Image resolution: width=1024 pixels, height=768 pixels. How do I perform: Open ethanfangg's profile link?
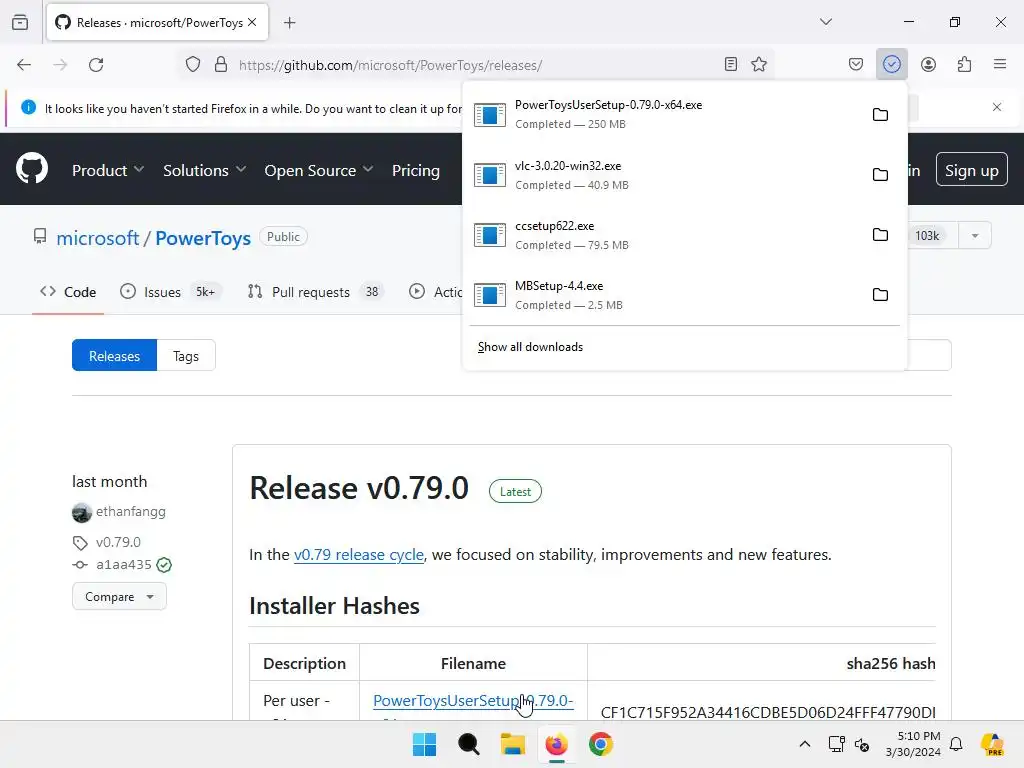131,511
